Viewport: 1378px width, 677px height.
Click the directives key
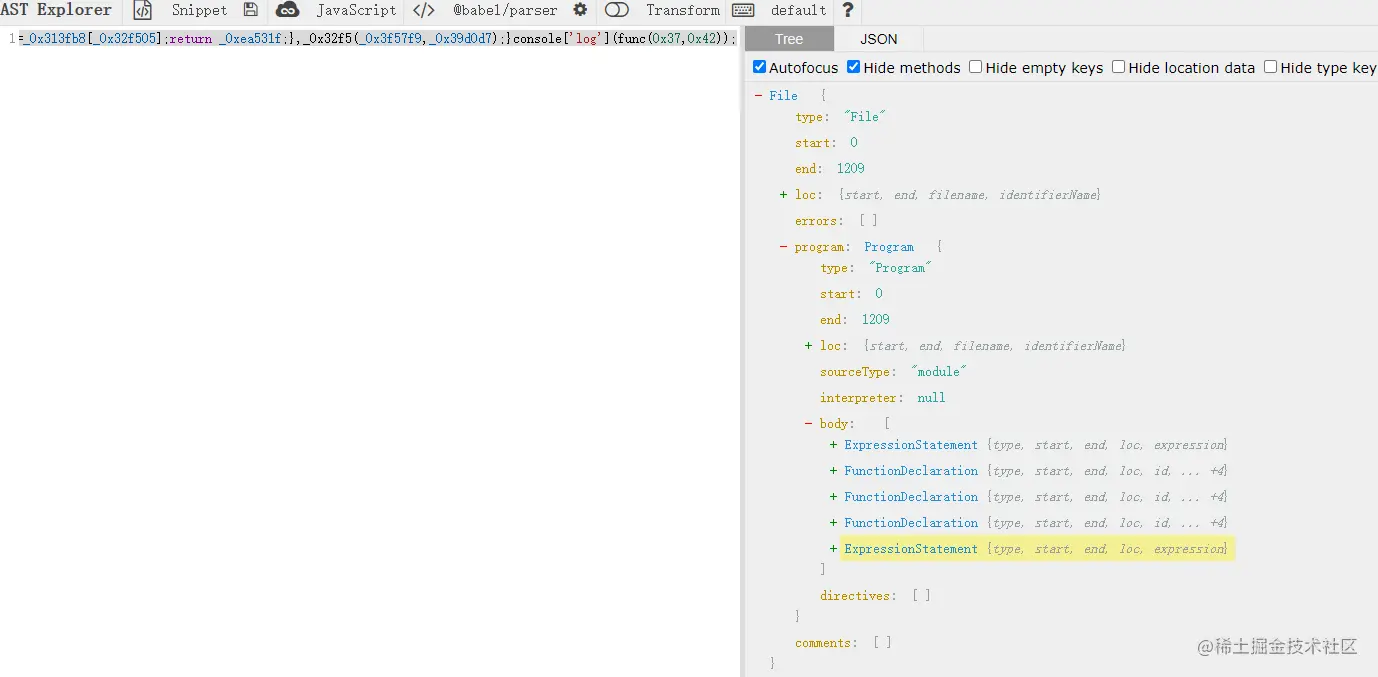(857, 596)
